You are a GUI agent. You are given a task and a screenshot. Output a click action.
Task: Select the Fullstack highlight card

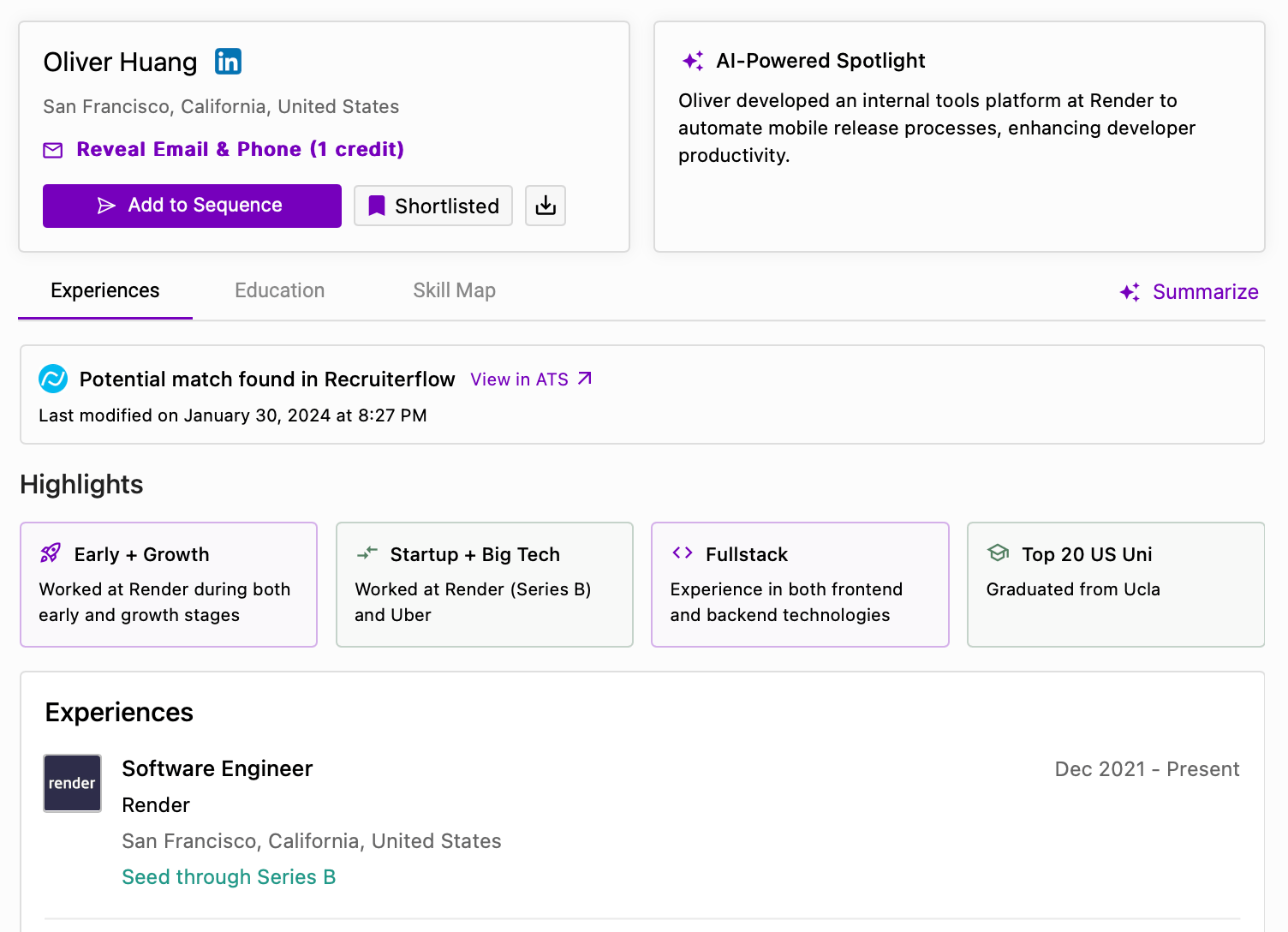click(x=800, y=584)
